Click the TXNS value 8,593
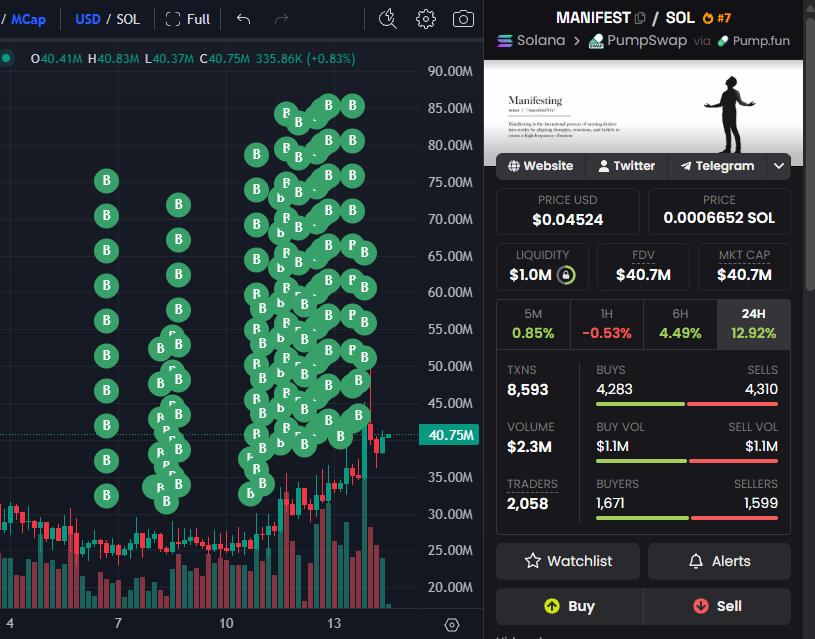The image size is (815, 639). [528, 389]
